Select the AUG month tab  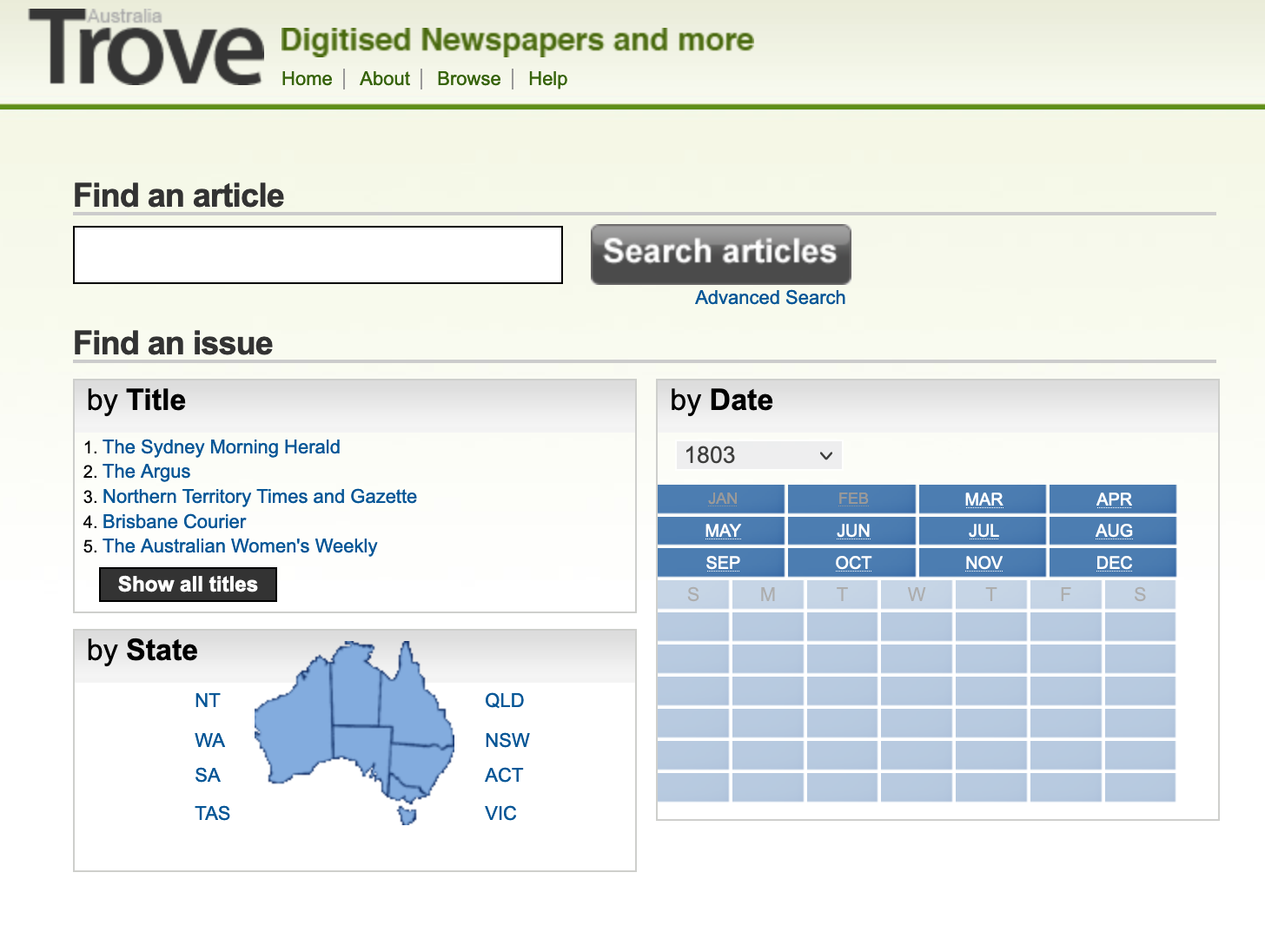tap(1113, 531)
